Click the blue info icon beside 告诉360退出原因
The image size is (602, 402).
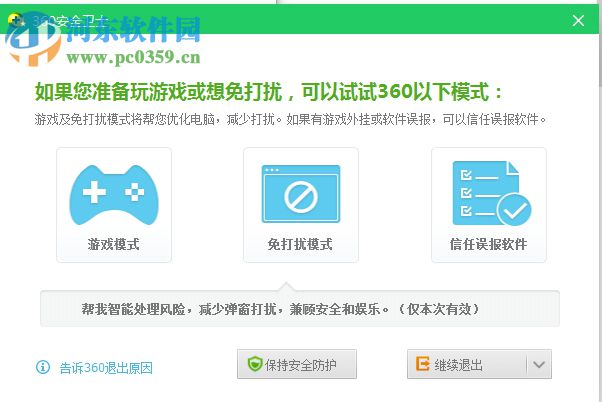[43, 367]
